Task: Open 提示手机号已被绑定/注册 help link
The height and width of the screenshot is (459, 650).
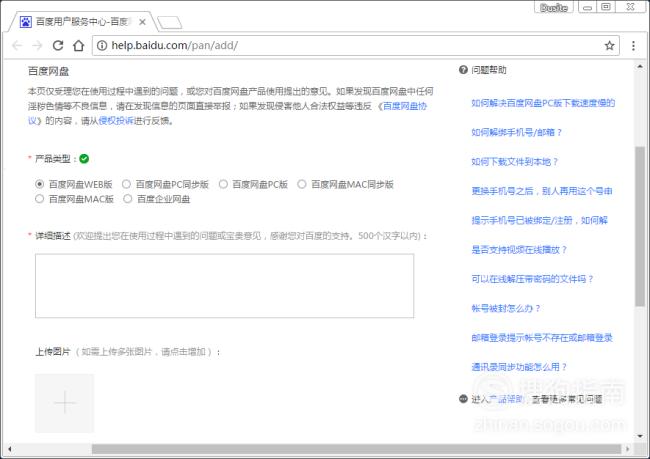Action: coord(540,221)
